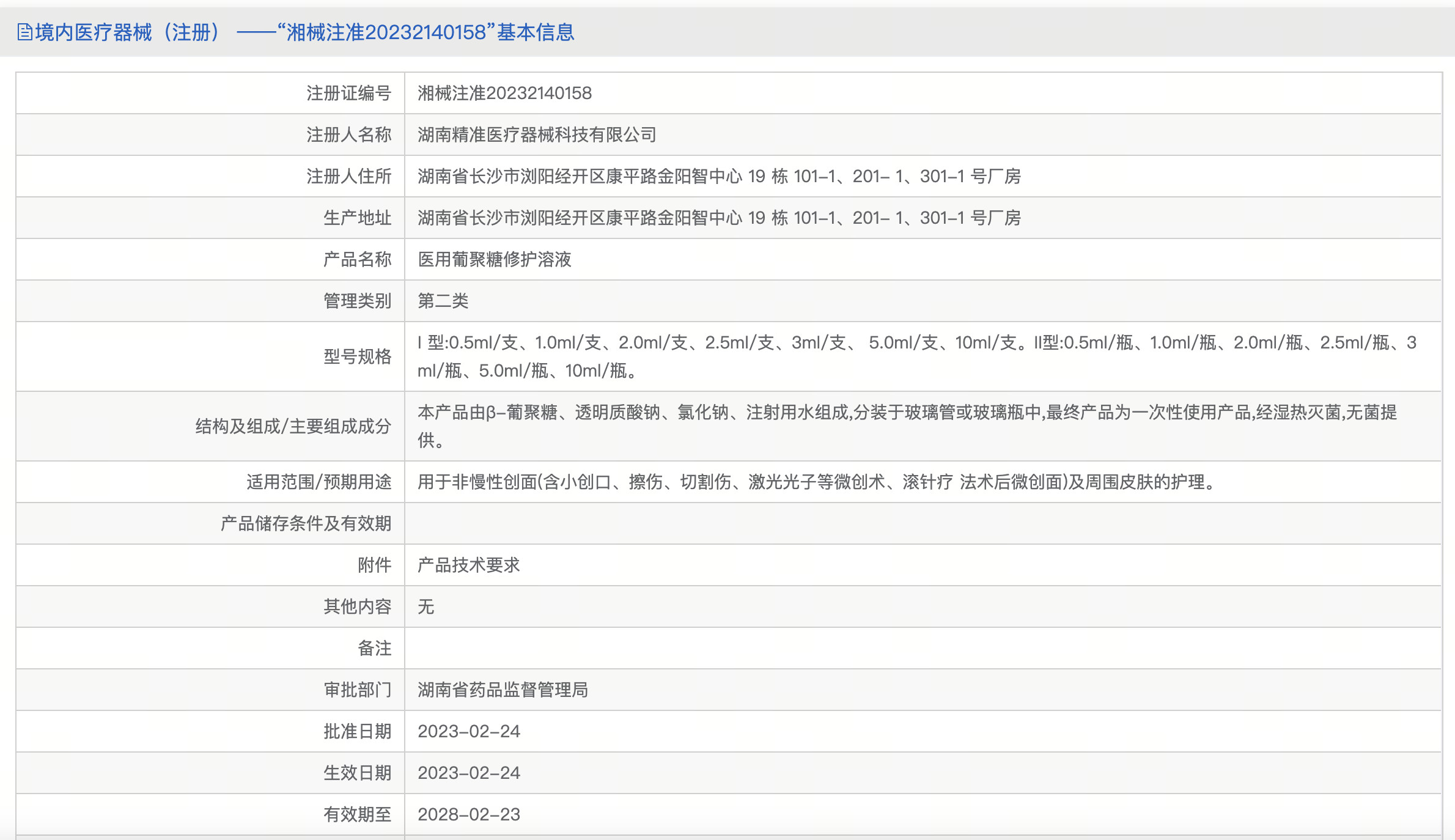Click the 管理类别 label

(x=357, y=301)
